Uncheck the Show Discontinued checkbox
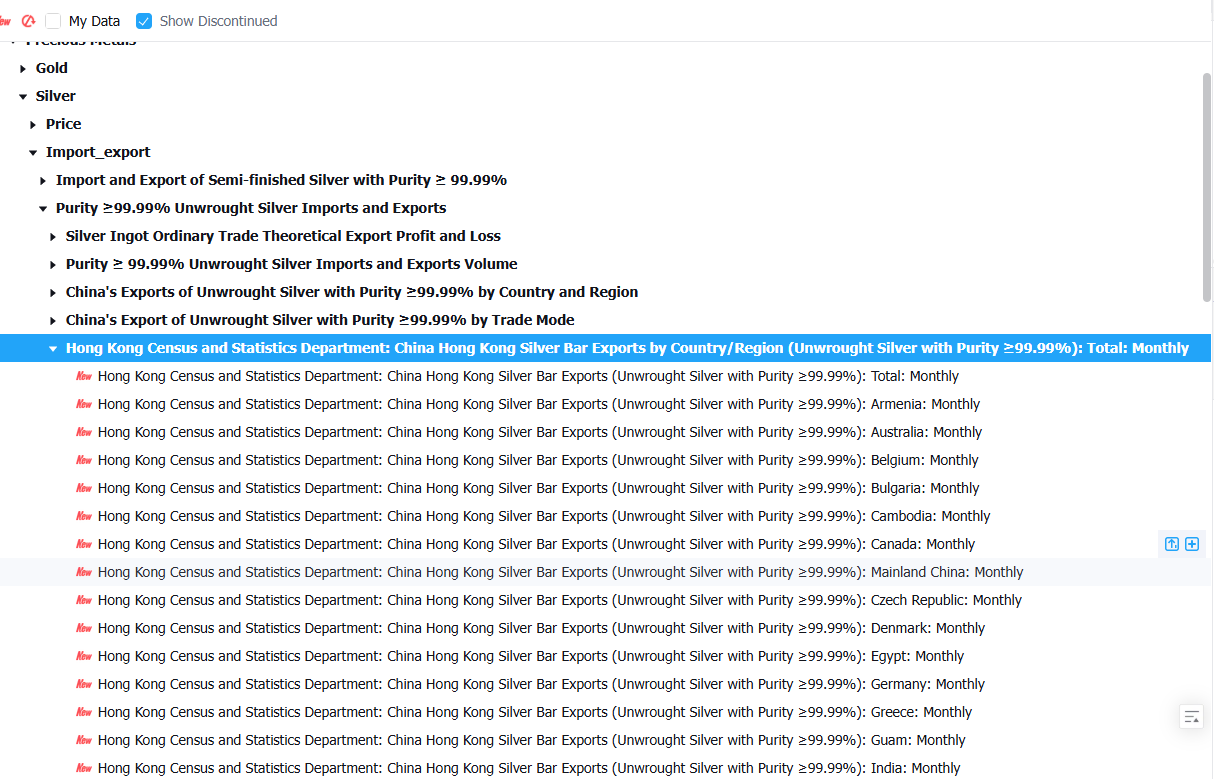 144,21
